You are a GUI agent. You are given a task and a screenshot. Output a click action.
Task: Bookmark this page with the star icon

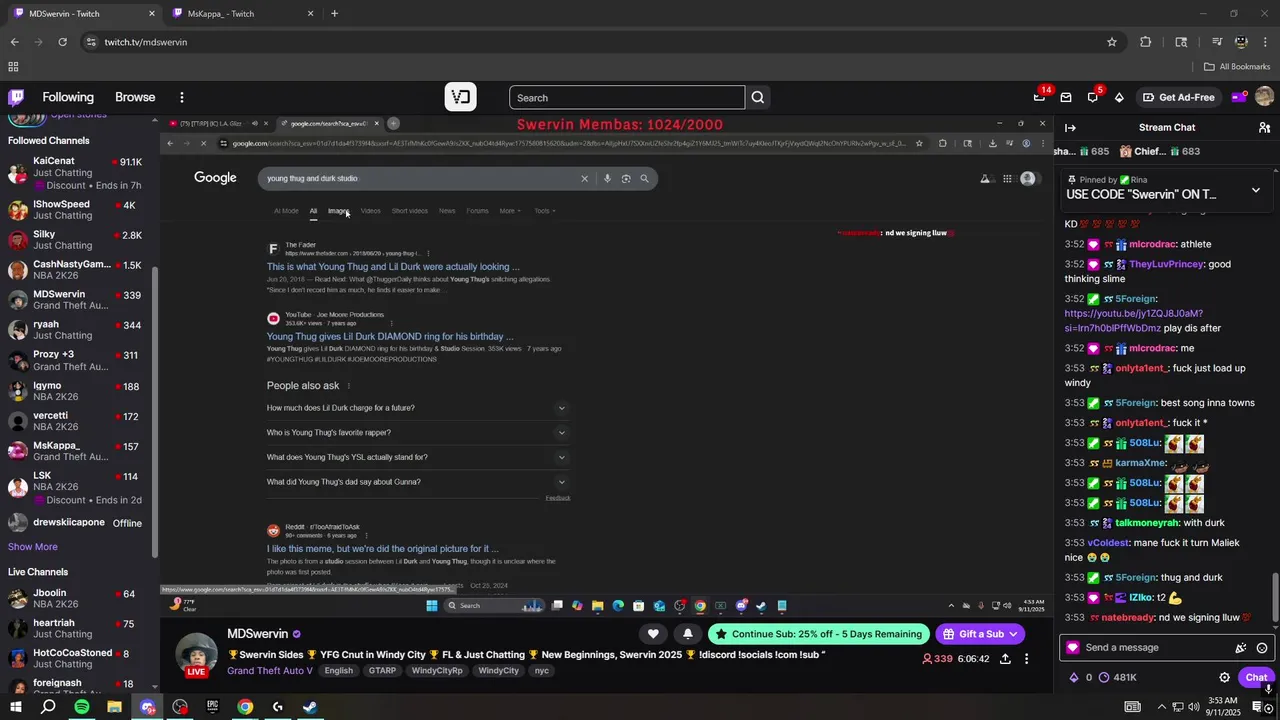1112,42
